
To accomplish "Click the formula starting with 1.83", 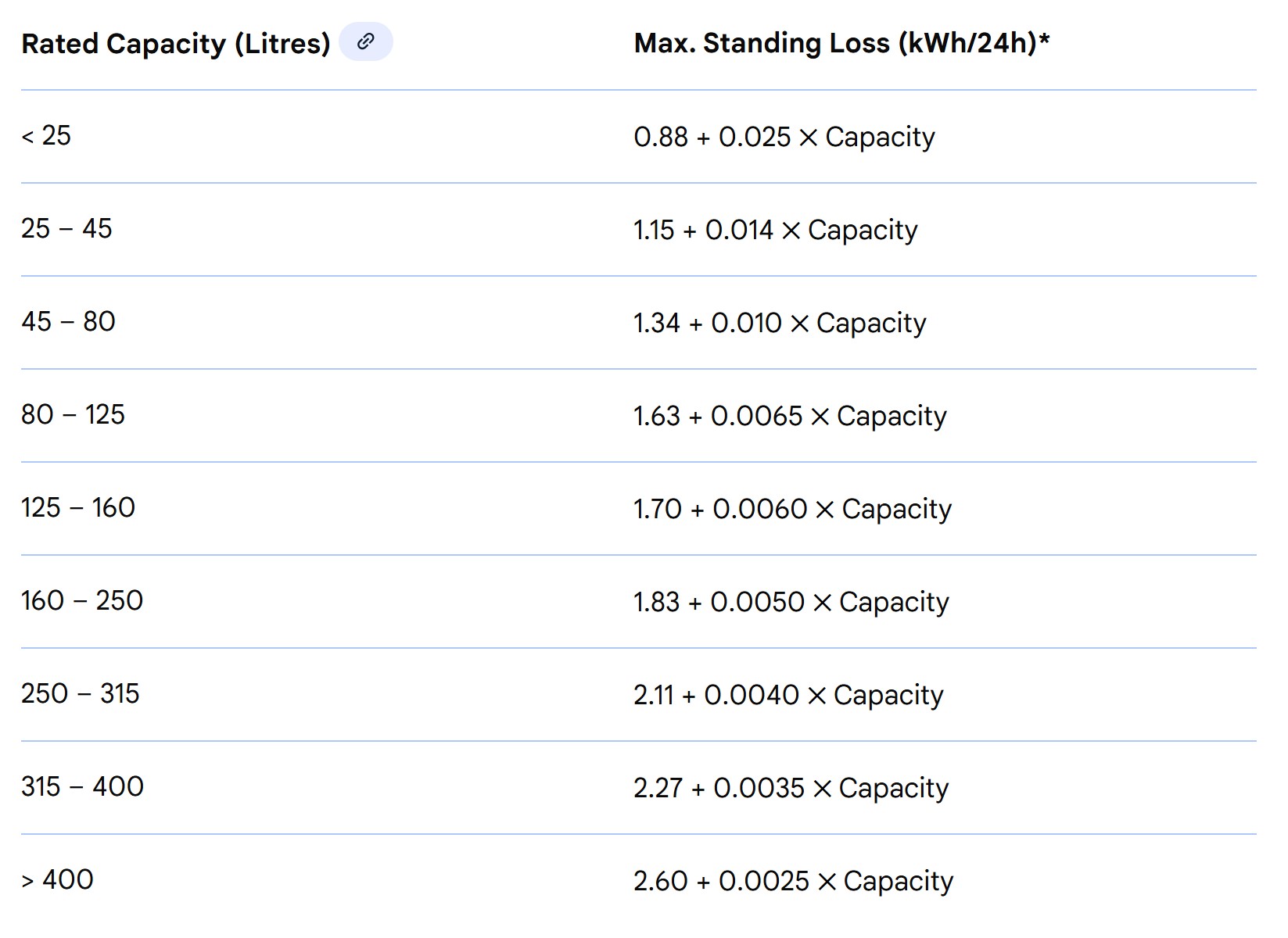I will click(x=791, y=603).
